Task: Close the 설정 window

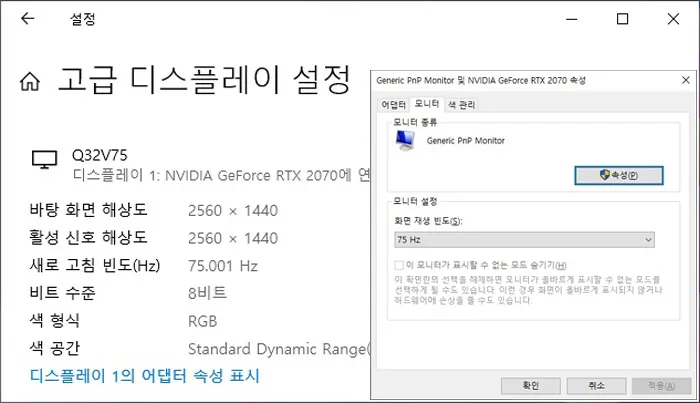Action: (x=673, y=19)
